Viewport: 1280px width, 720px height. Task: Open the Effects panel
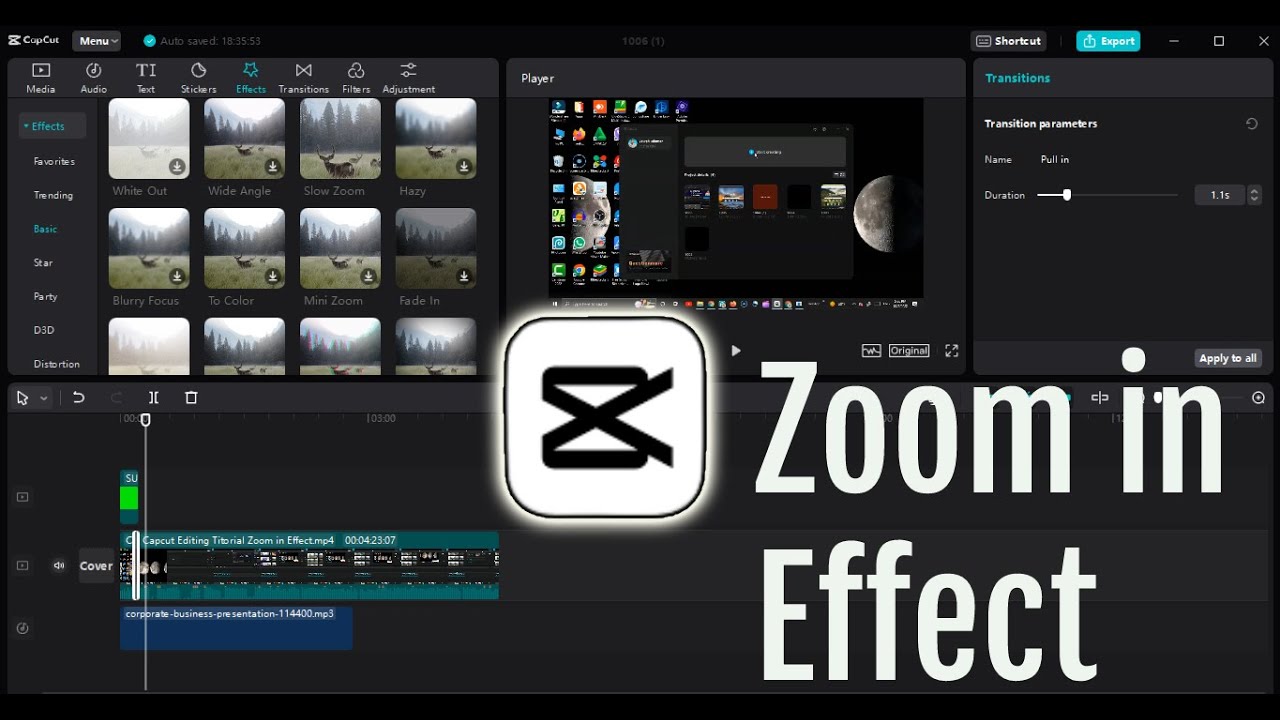point(251,77)
